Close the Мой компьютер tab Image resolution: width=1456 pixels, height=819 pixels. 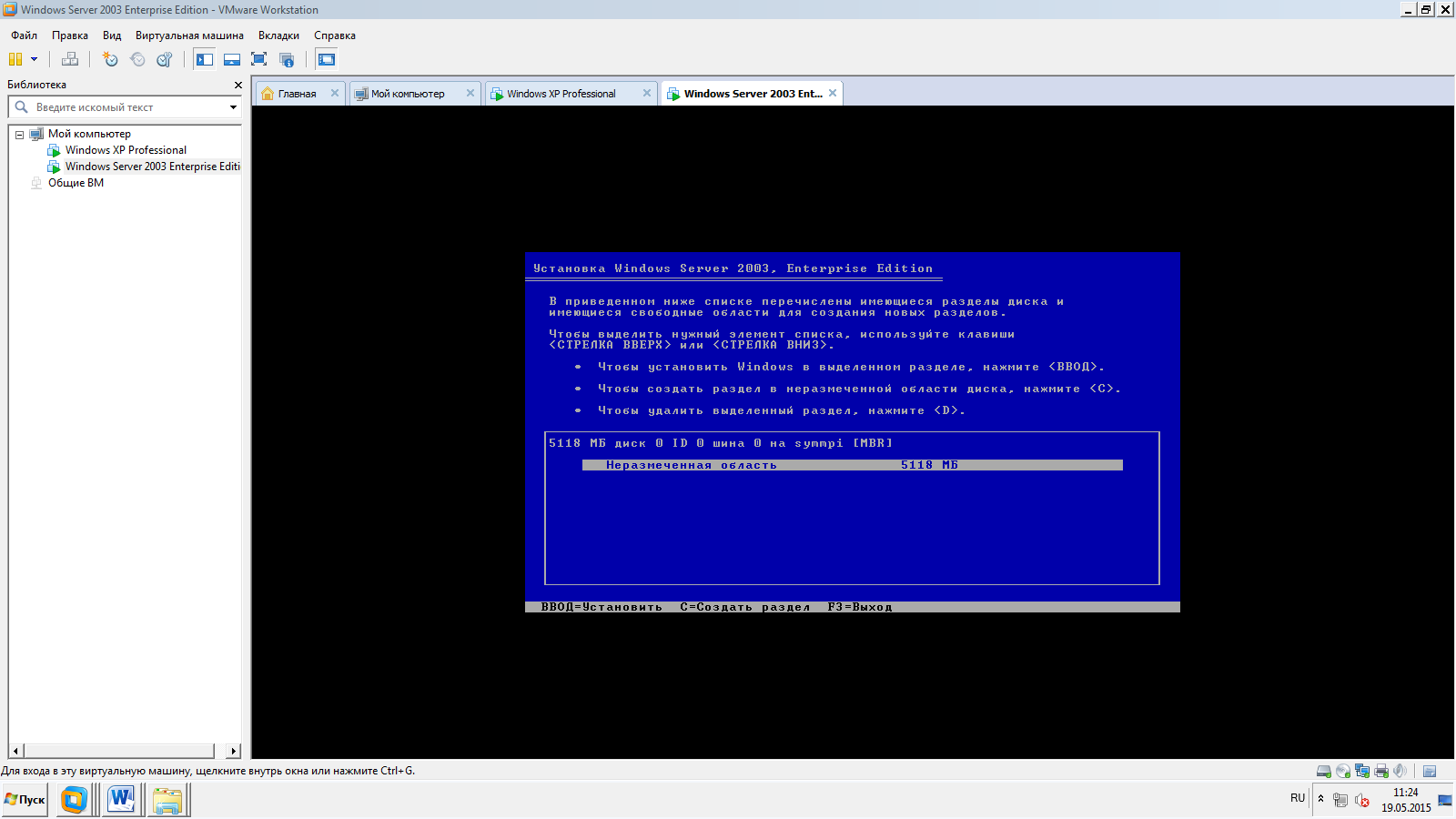[x=470, y=93]
